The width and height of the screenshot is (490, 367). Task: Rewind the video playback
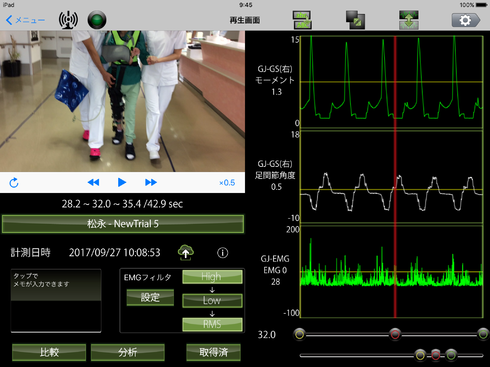click(x=93, y=182)
